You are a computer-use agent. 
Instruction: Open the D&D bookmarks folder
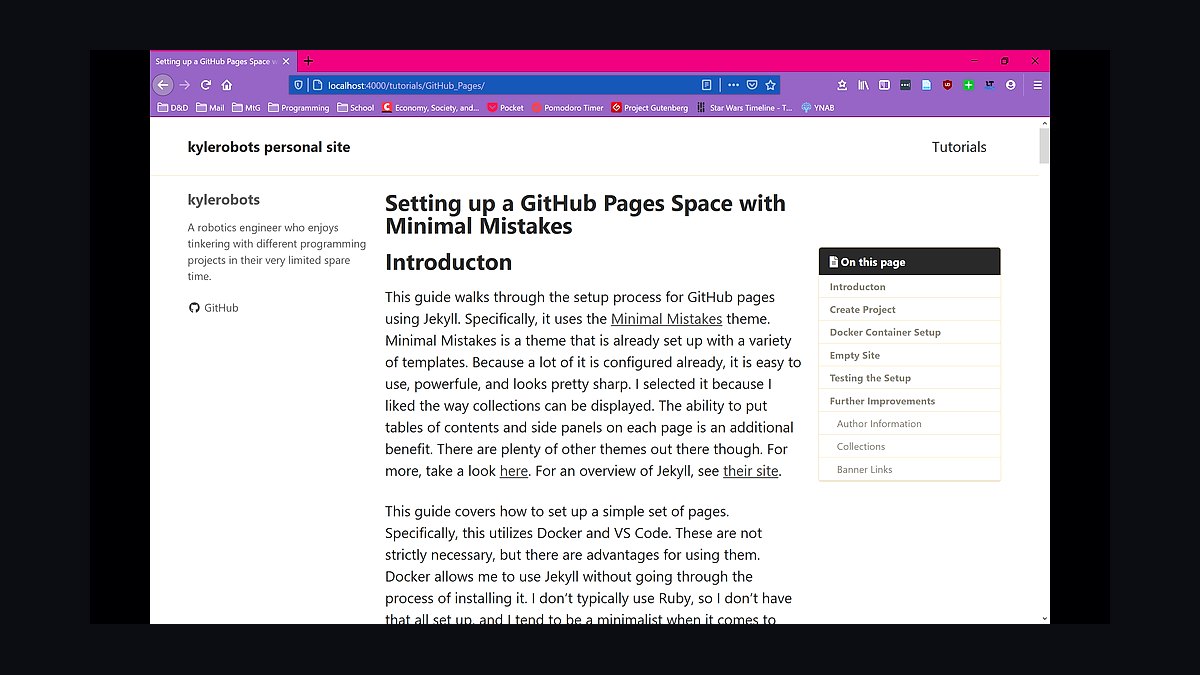(173, 107)
